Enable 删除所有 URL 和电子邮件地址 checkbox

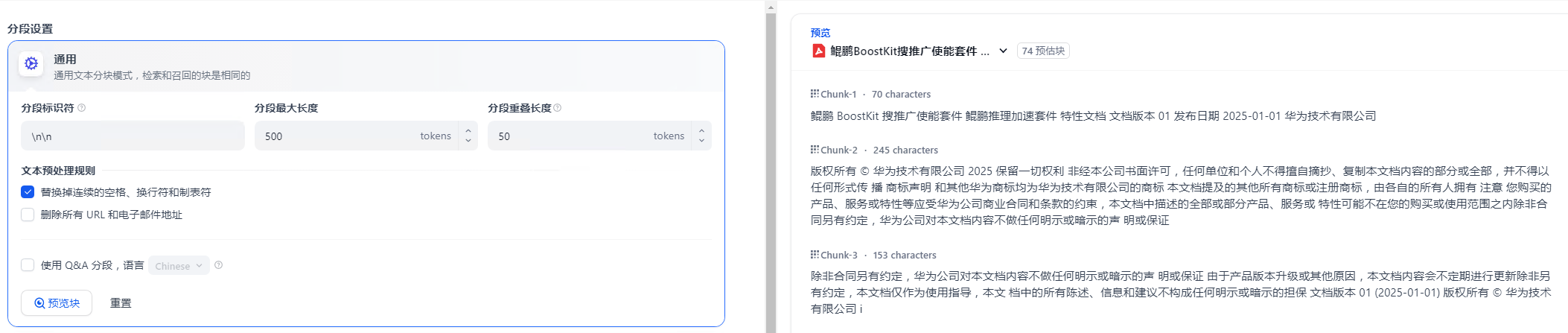28,215
